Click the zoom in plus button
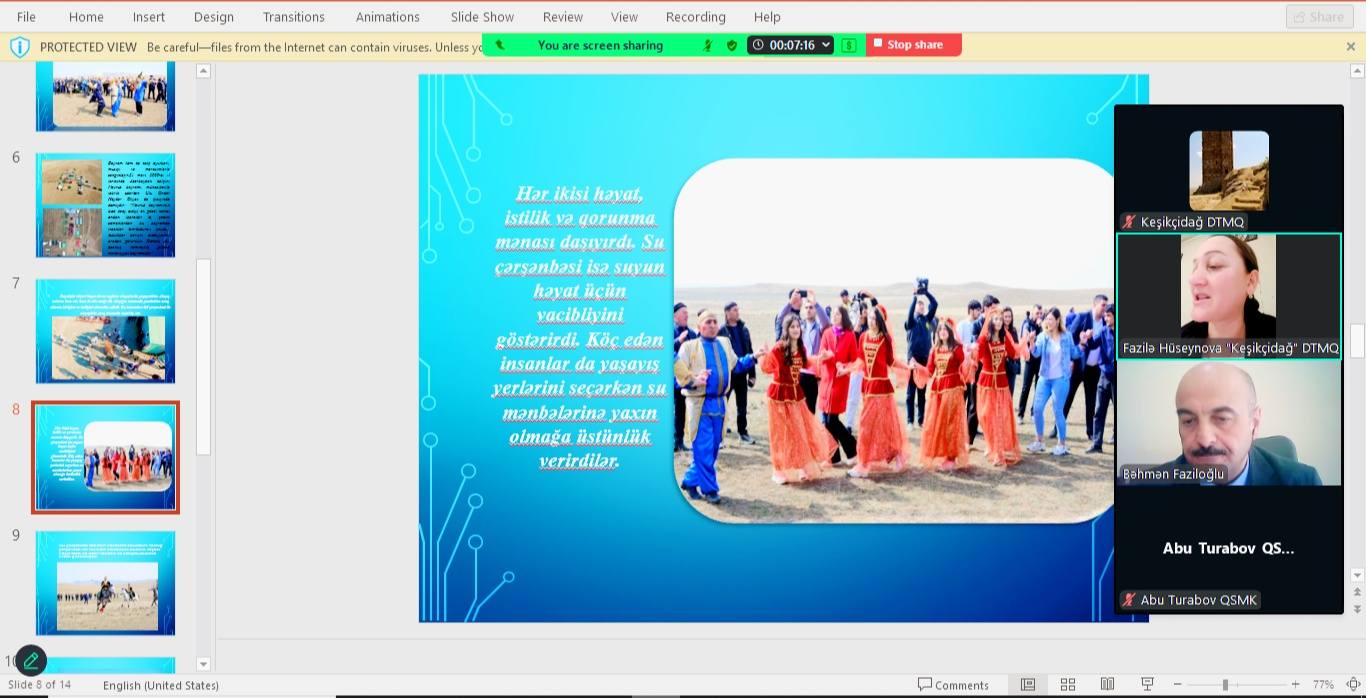Image resolution: width=1366 pixels, height=698 pixels. [x=1295, y=685]
